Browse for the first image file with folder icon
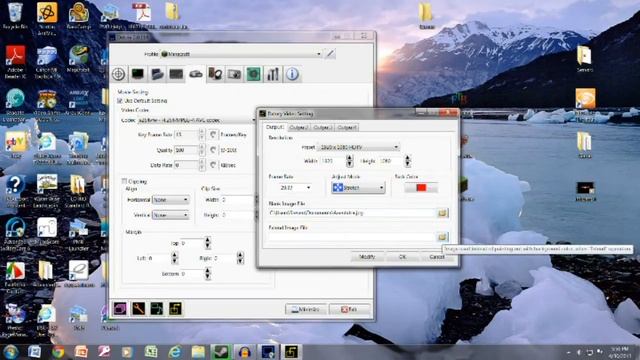This screenshot has width=640, height=360. coord(442,213)
